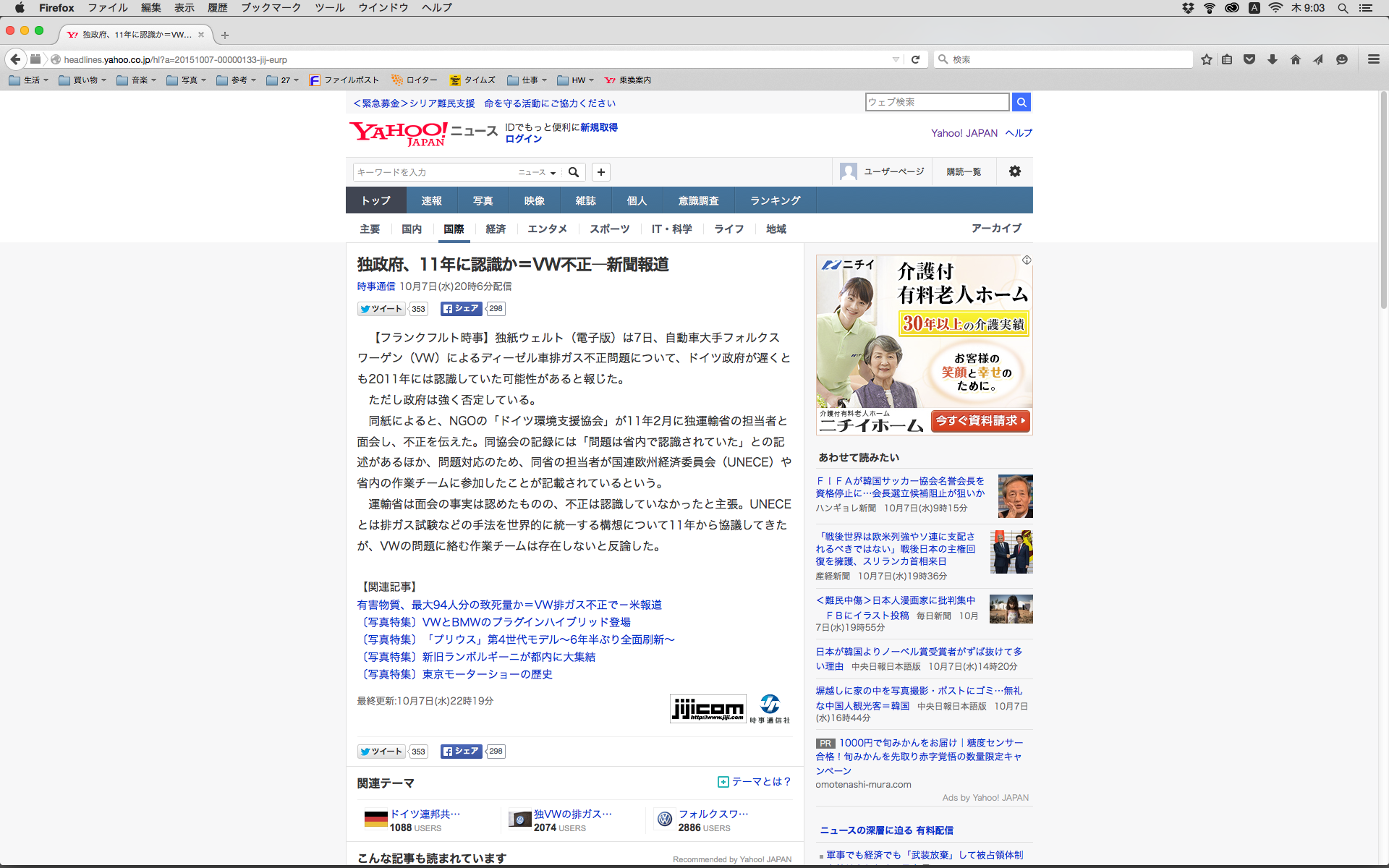Bookmark this page with star icon
The height and width of the screenshot is (868, 1389).
point(1206,59)
